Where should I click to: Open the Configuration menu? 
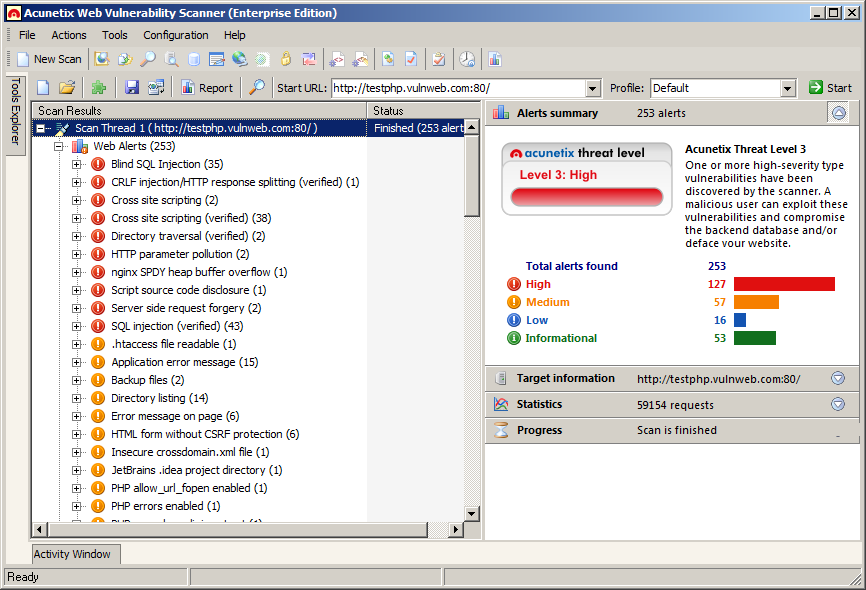176,35
